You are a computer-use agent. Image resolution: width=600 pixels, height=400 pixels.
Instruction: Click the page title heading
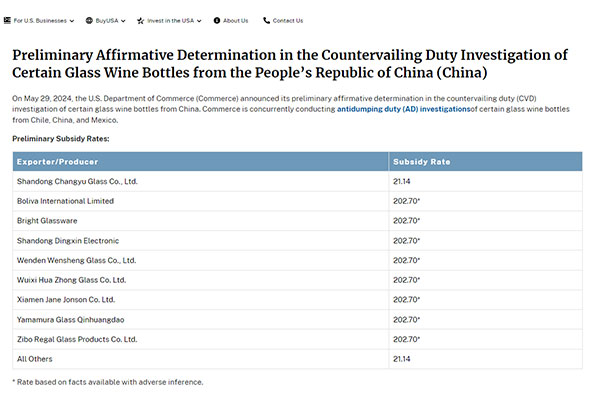pyautogui.click(x=290, y=64)
